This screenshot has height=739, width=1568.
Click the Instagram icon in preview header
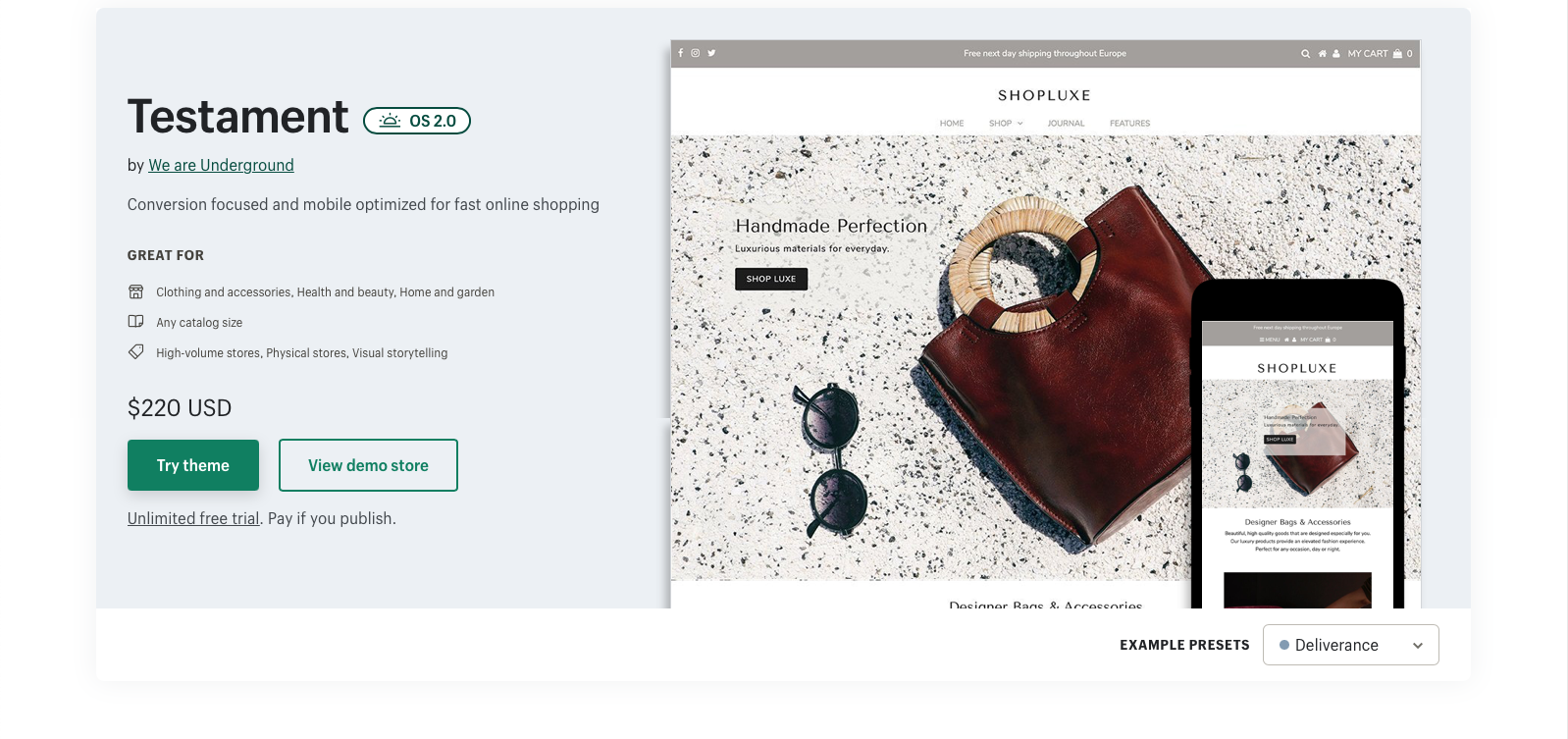(x=696, y=53)
